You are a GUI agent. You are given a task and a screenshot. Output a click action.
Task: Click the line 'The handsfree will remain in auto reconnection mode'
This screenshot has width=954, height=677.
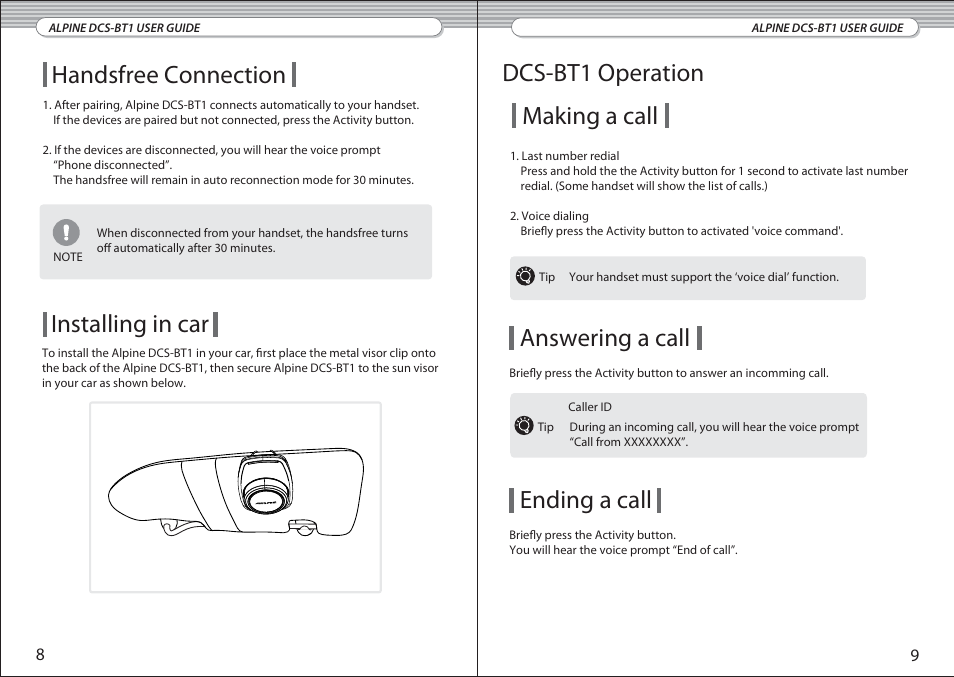coord(234,180)
